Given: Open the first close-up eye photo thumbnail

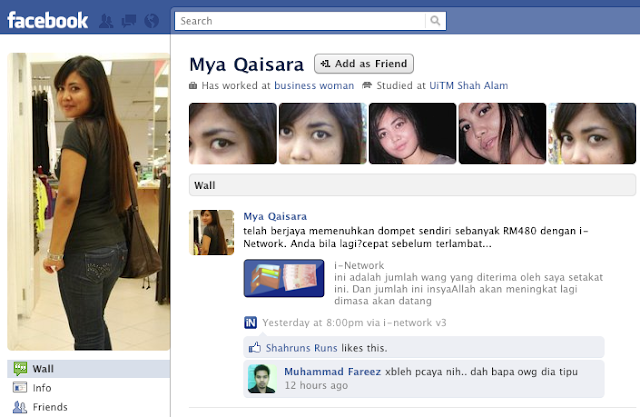Looking at the screenshot, I should coord(233,133).
